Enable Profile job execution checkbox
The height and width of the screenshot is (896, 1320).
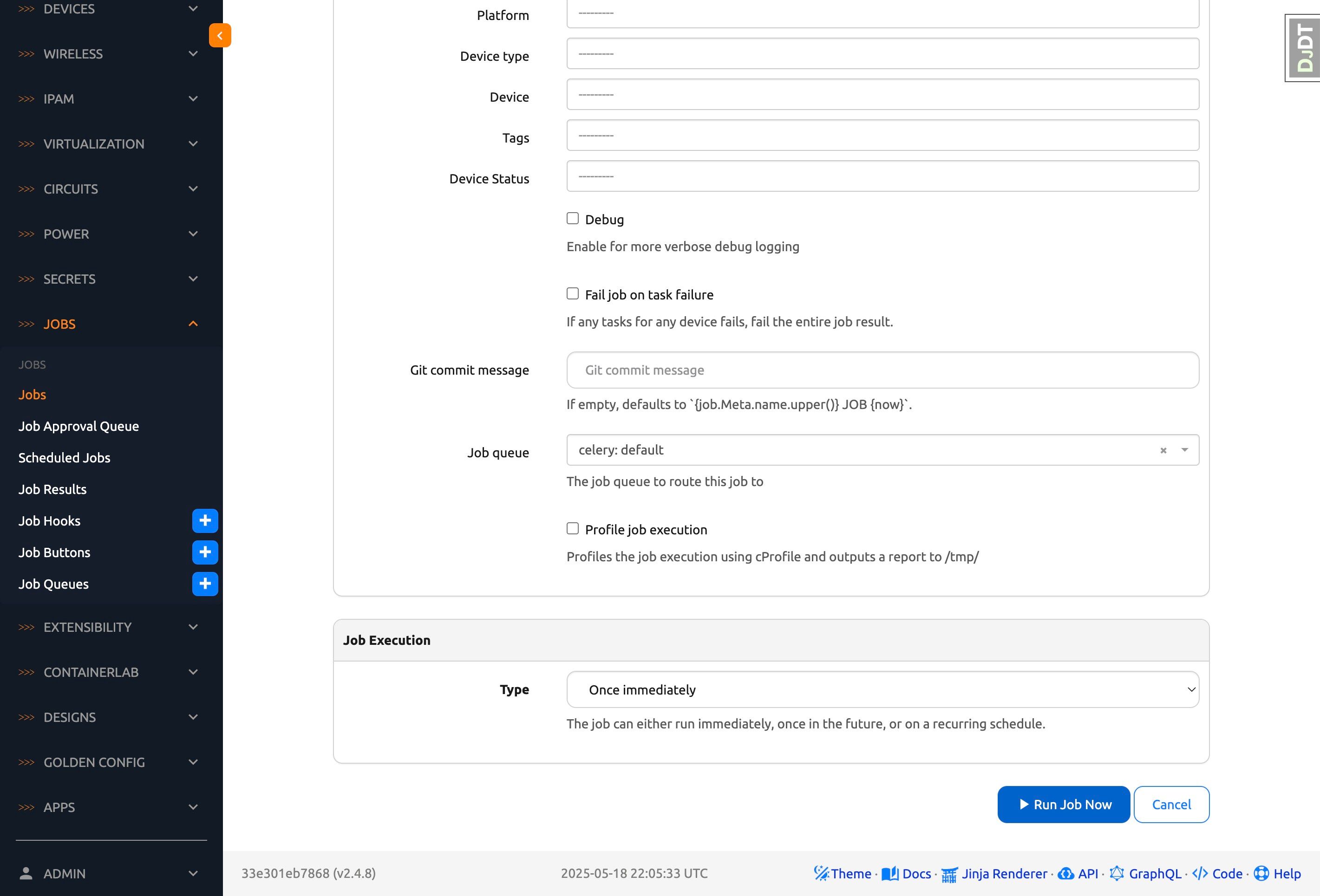click(x=573, y=529)
